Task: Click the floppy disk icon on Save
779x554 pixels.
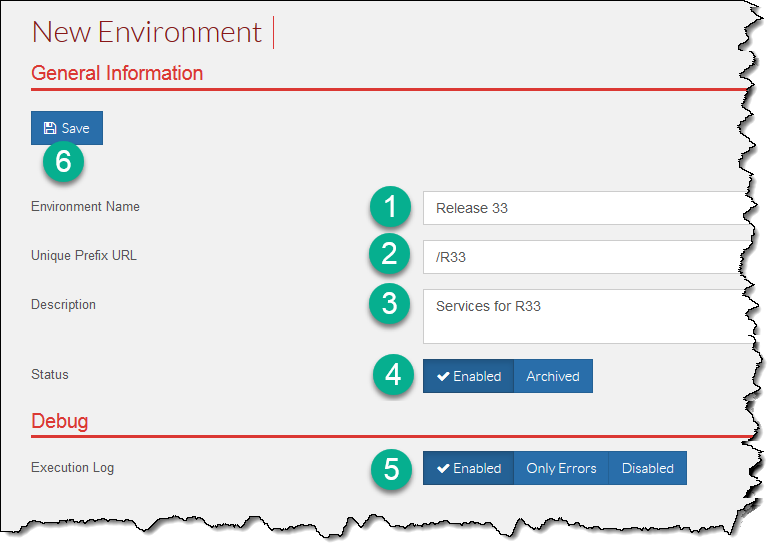Action: click(x=50, y=128)
